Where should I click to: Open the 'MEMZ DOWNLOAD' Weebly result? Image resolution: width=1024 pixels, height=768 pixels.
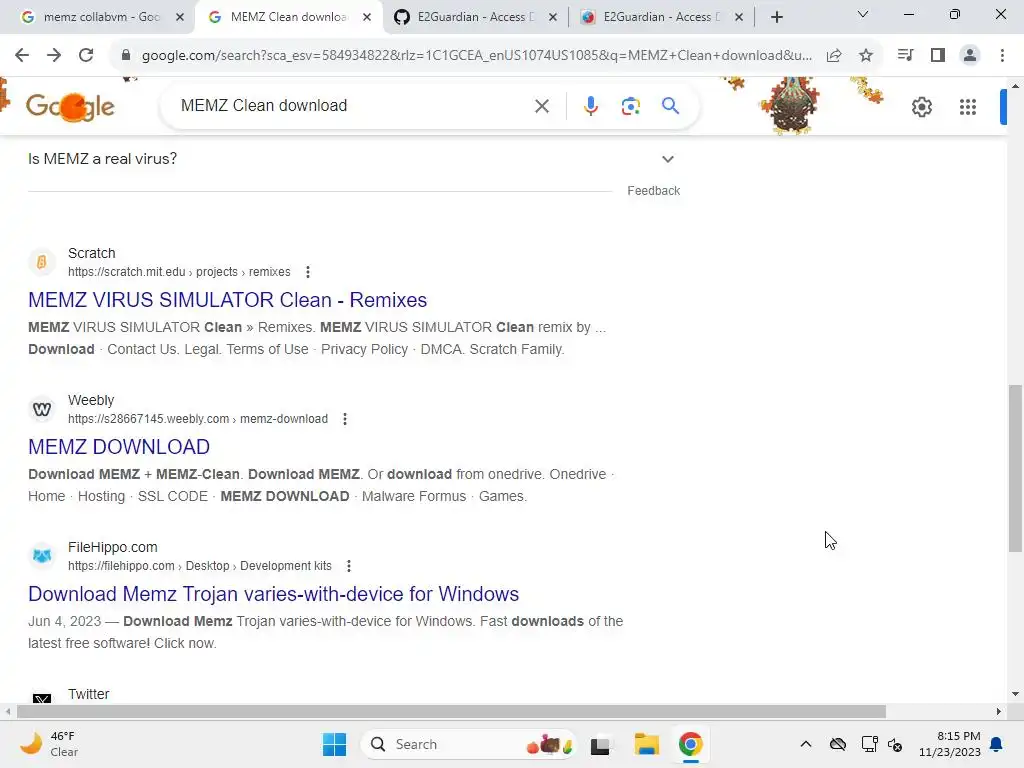pyautogui.click(x=119, y=447)
